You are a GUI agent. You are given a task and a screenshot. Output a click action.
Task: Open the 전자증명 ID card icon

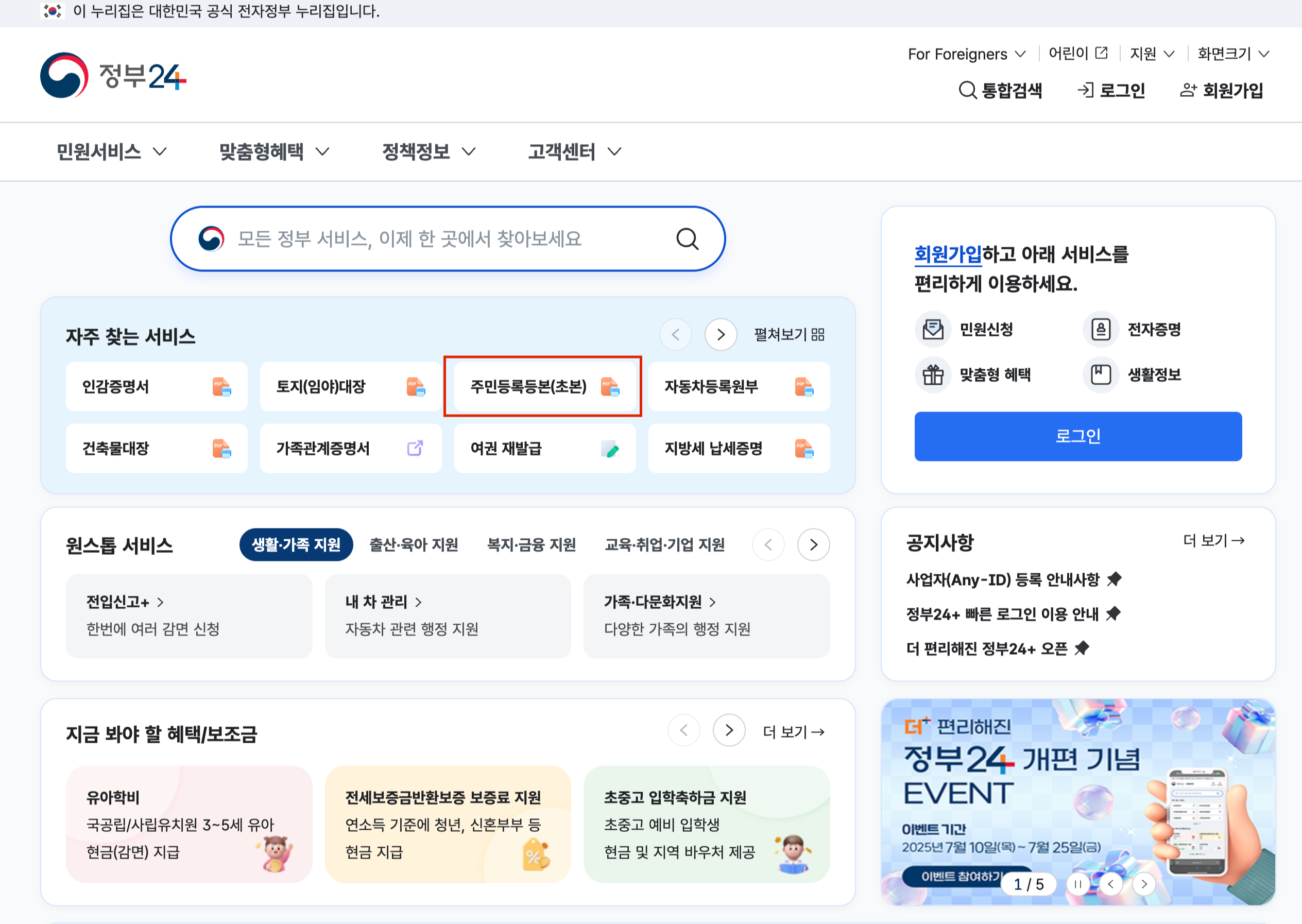(1101, 330)
